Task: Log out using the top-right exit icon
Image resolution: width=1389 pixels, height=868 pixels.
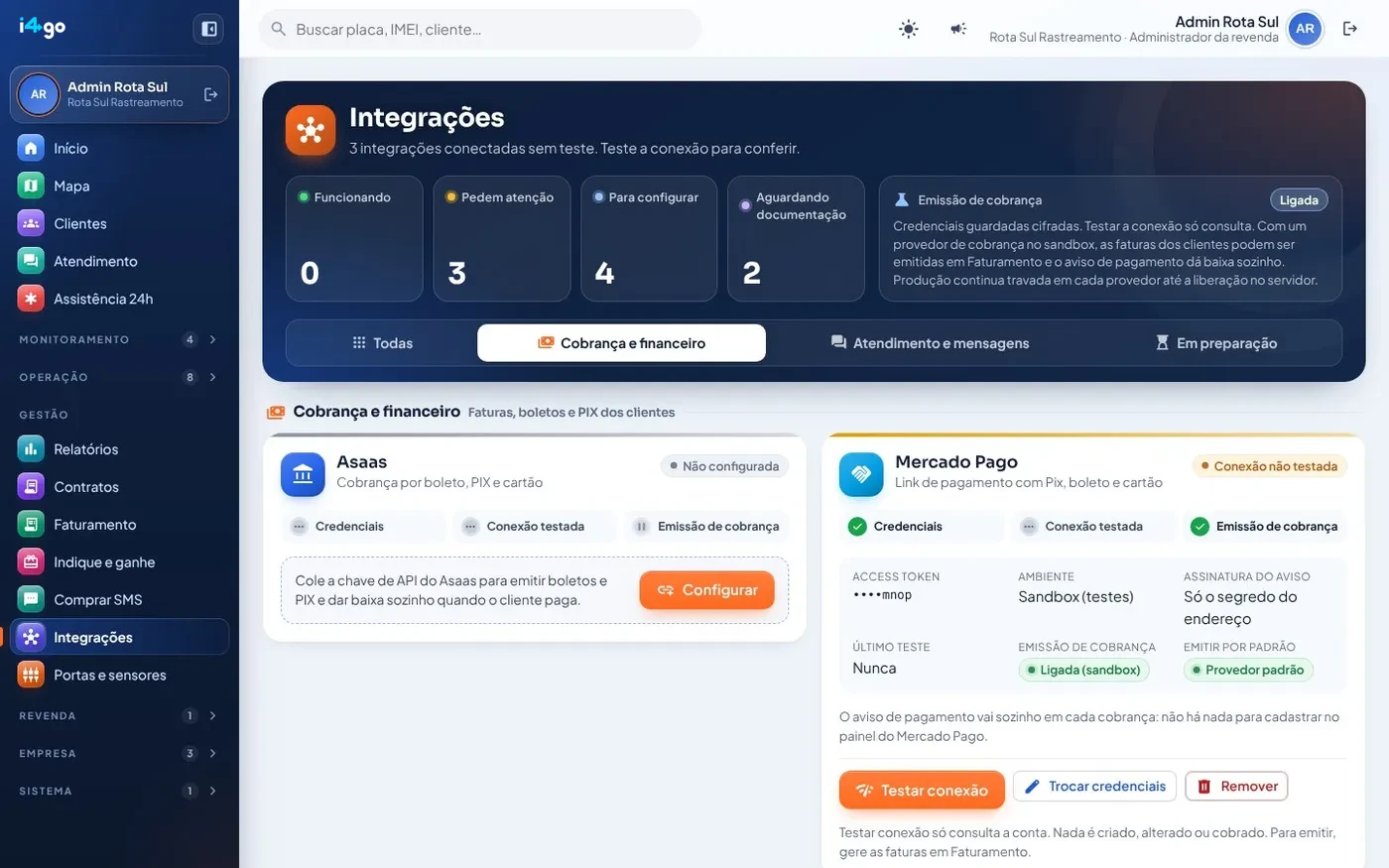Action: (x=1349, y=29)
